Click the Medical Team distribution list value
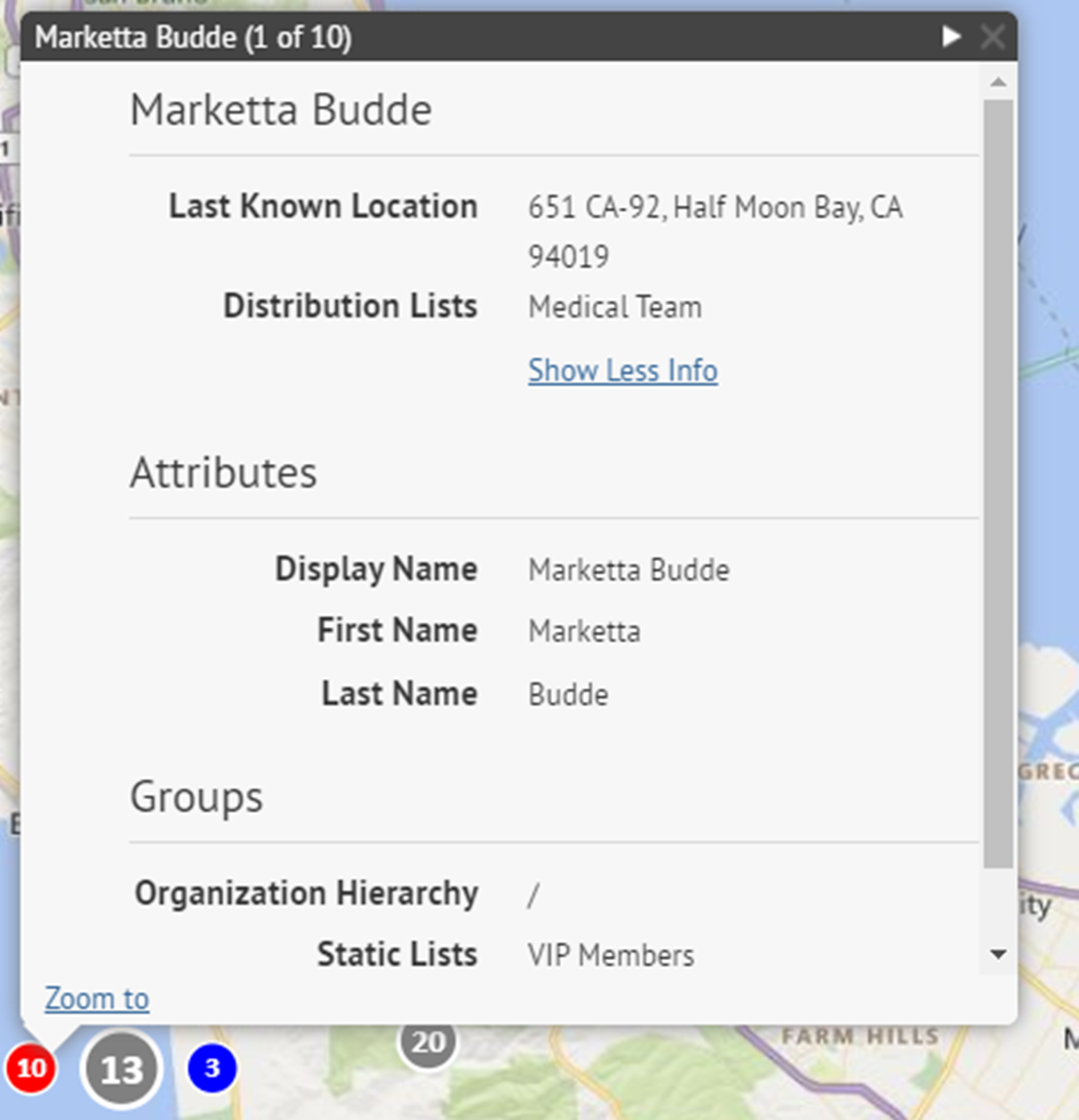This screenshot has width=1079, height=1120. coord(615,307)
